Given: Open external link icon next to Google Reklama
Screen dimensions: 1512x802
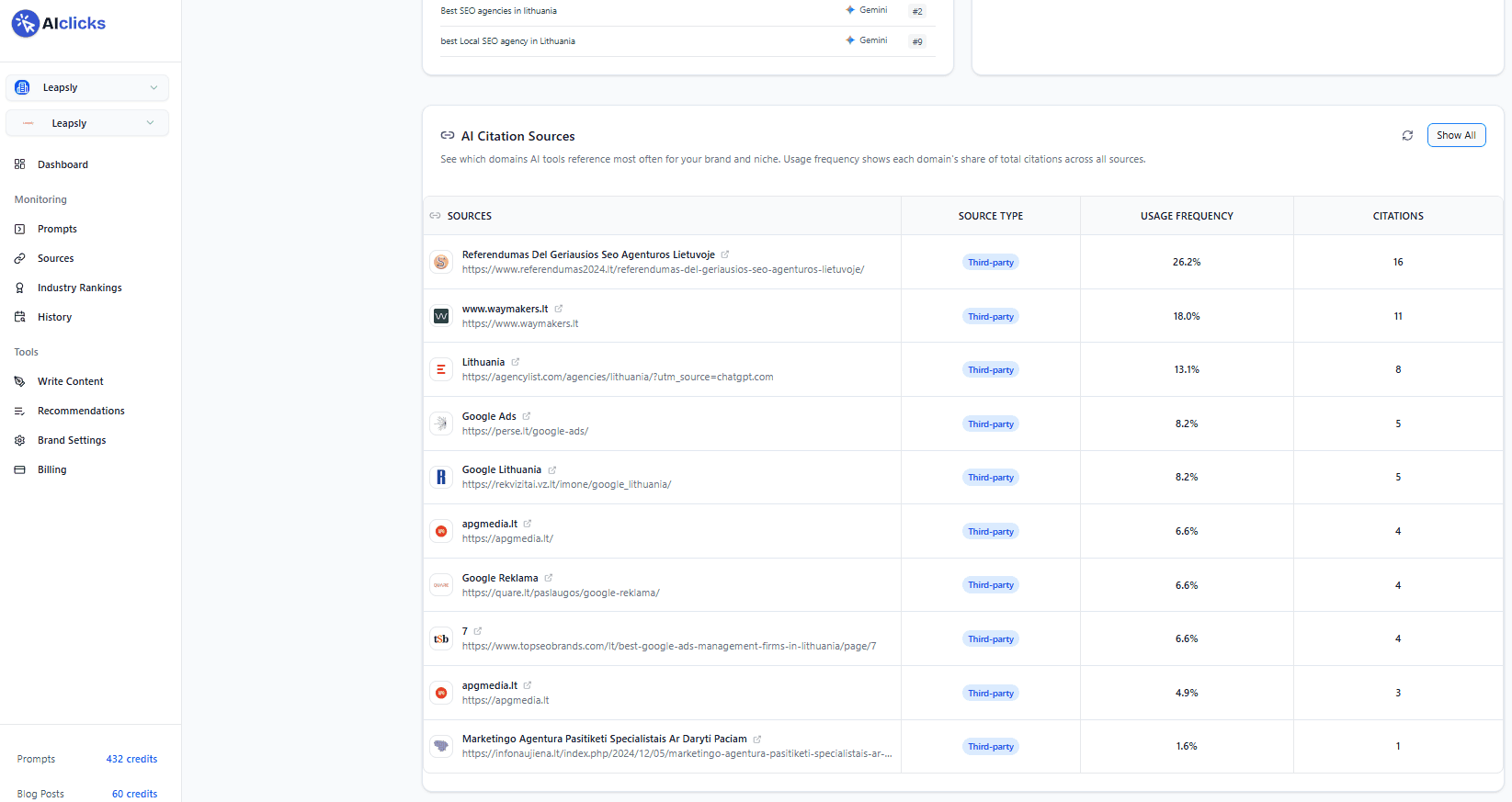Looking at the screenshot, I should 549,578.
